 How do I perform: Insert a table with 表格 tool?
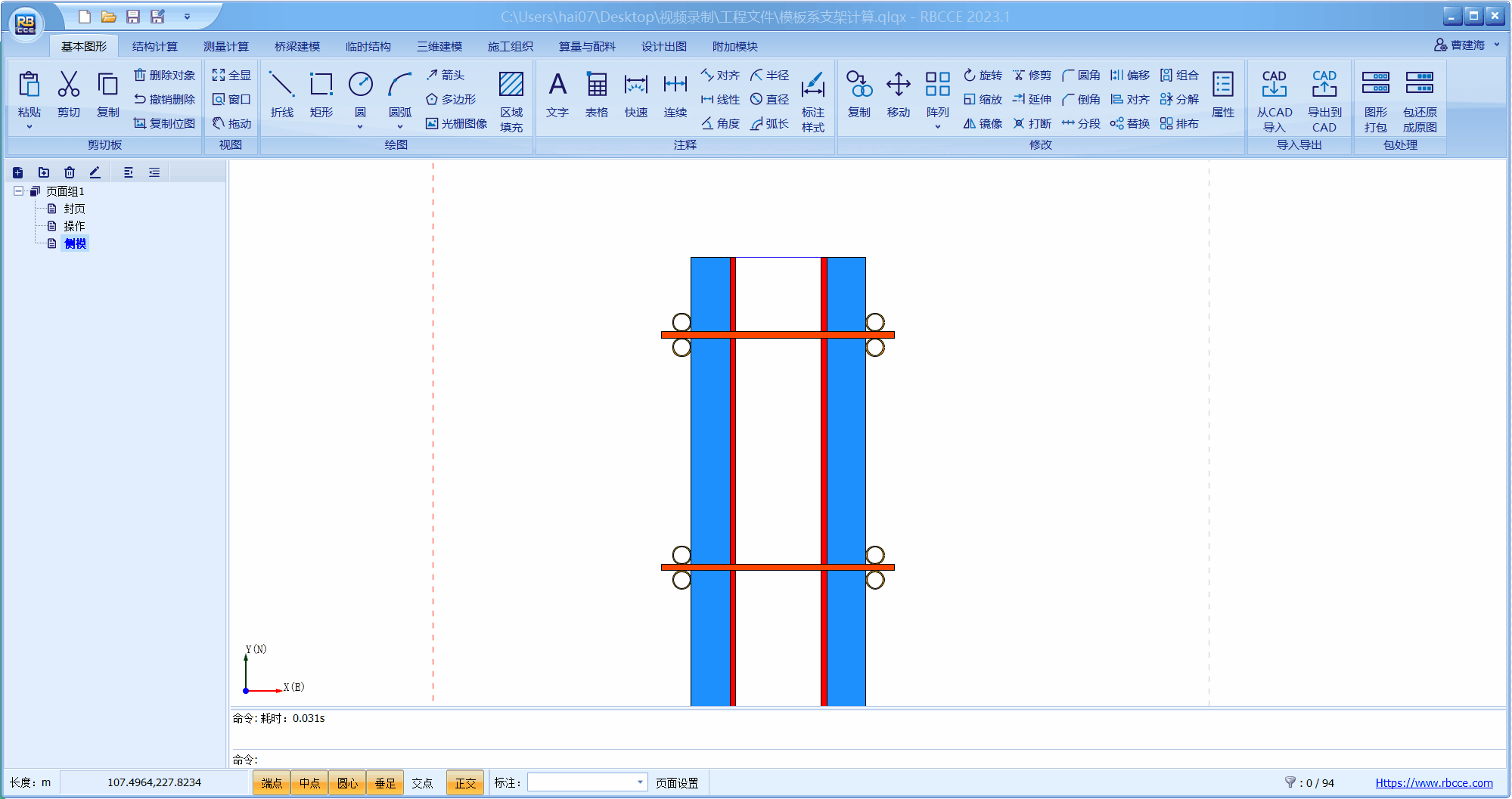[596, 94]
